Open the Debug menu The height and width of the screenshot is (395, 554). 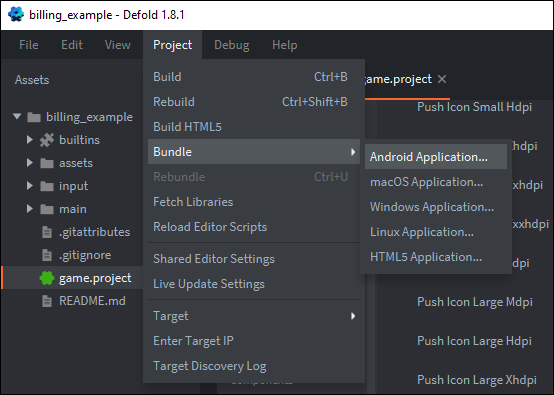pos(231,45)
